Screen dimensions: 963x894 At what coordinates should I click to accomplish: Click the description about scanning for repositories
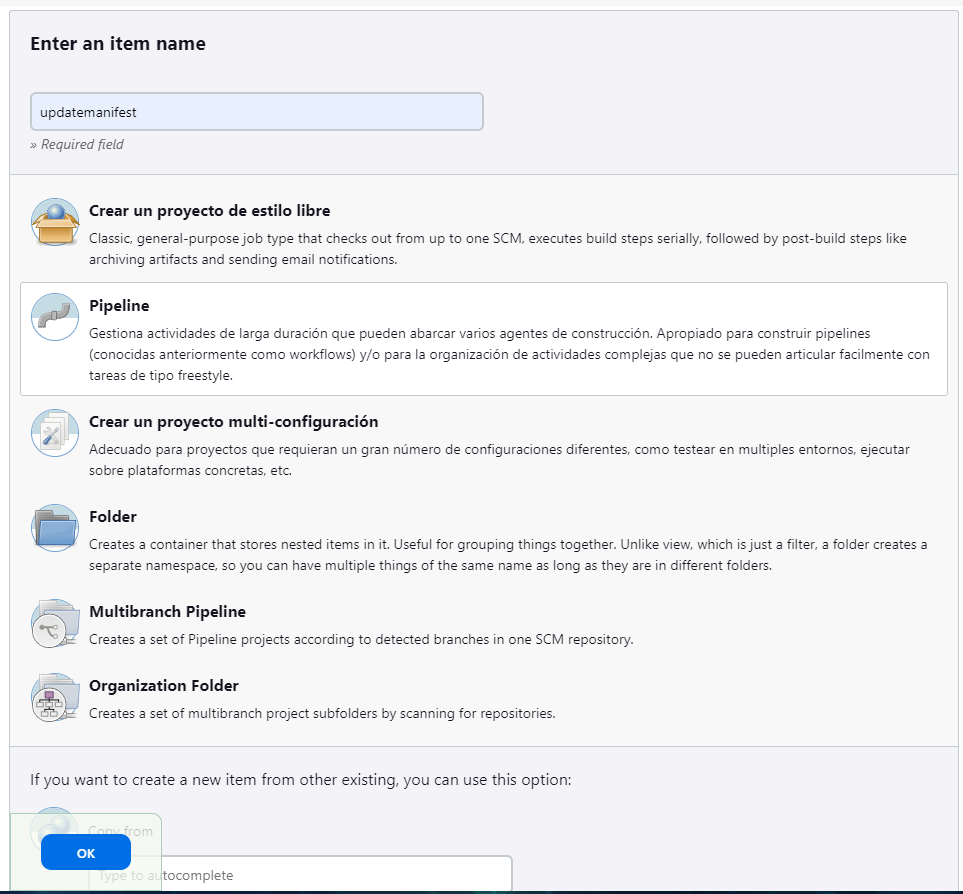pos(322,713)
